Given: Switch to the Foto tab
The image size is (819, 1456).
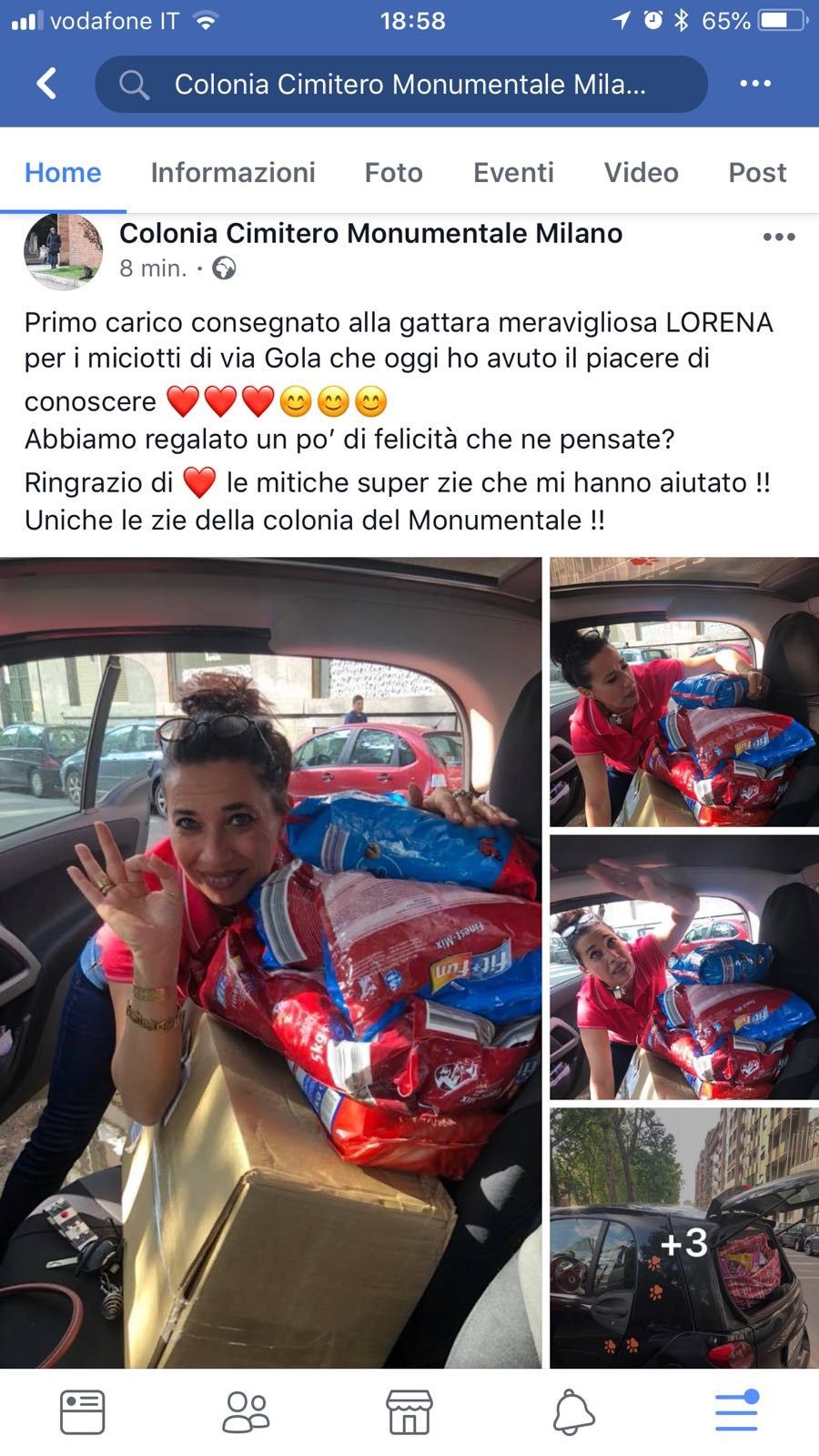Looking at the screenshot, I should tap(393, 173).
